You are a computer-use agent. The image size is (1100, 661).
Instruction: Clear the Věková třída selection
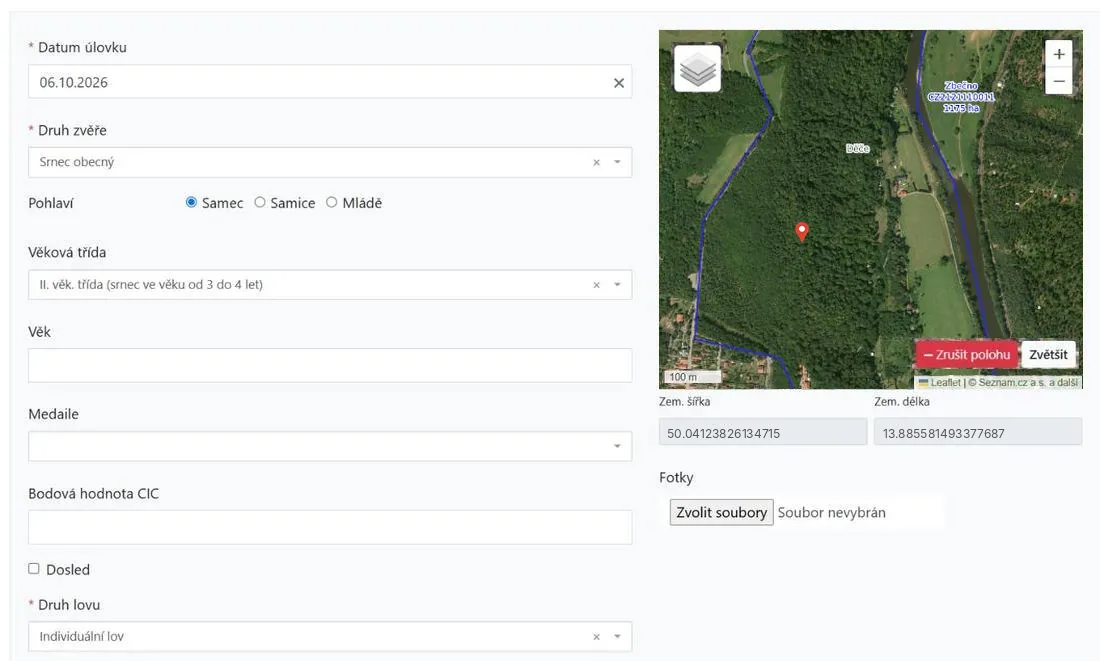[596, 285]
